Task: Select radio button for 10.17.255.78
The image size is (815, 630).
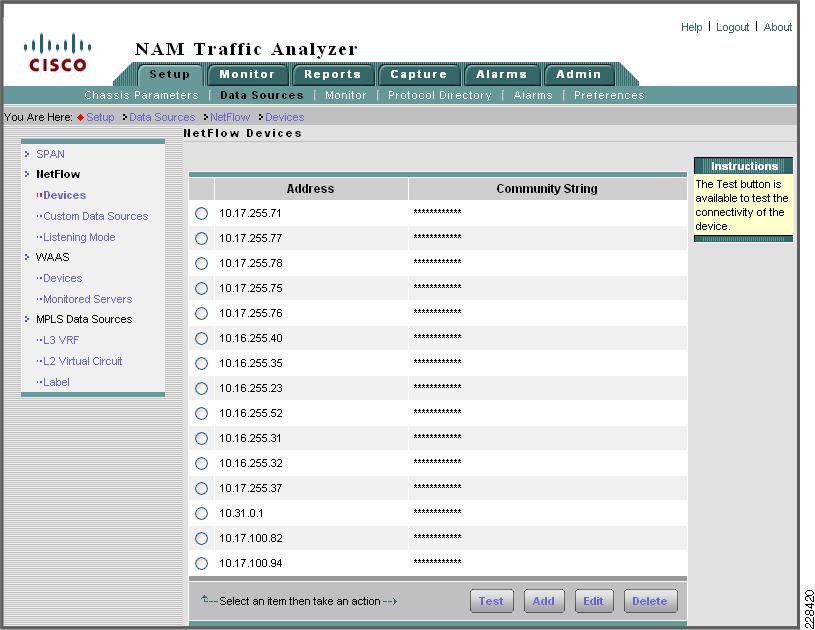Action: pos(201,264)
